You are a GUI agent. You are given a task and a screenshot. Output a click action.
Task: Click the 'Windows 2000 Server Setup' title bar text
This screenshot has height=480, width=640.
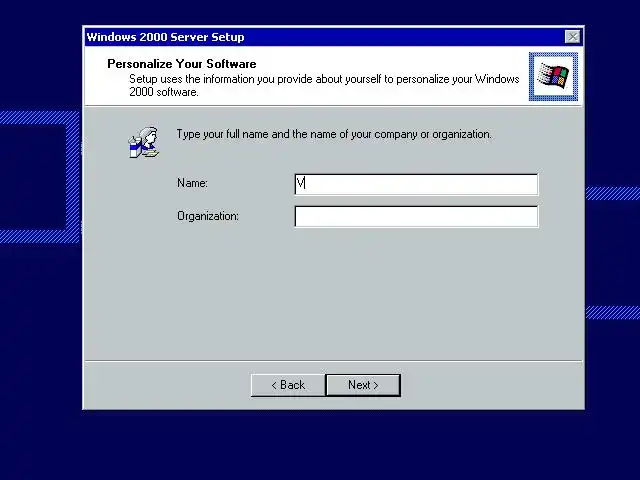pos(165,37)
